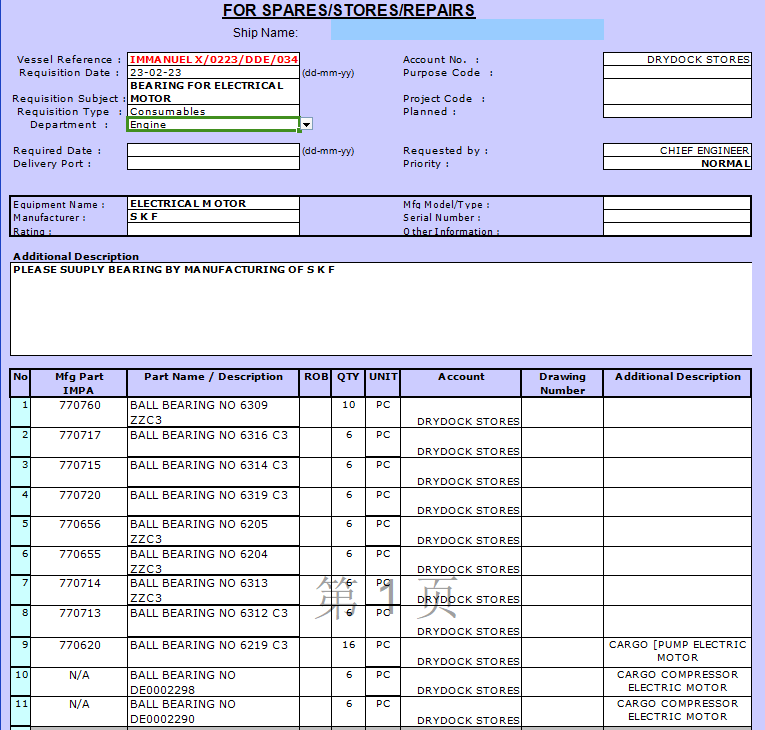
Task: Click the PC unit cell in row 3
Action: (383, 472)
